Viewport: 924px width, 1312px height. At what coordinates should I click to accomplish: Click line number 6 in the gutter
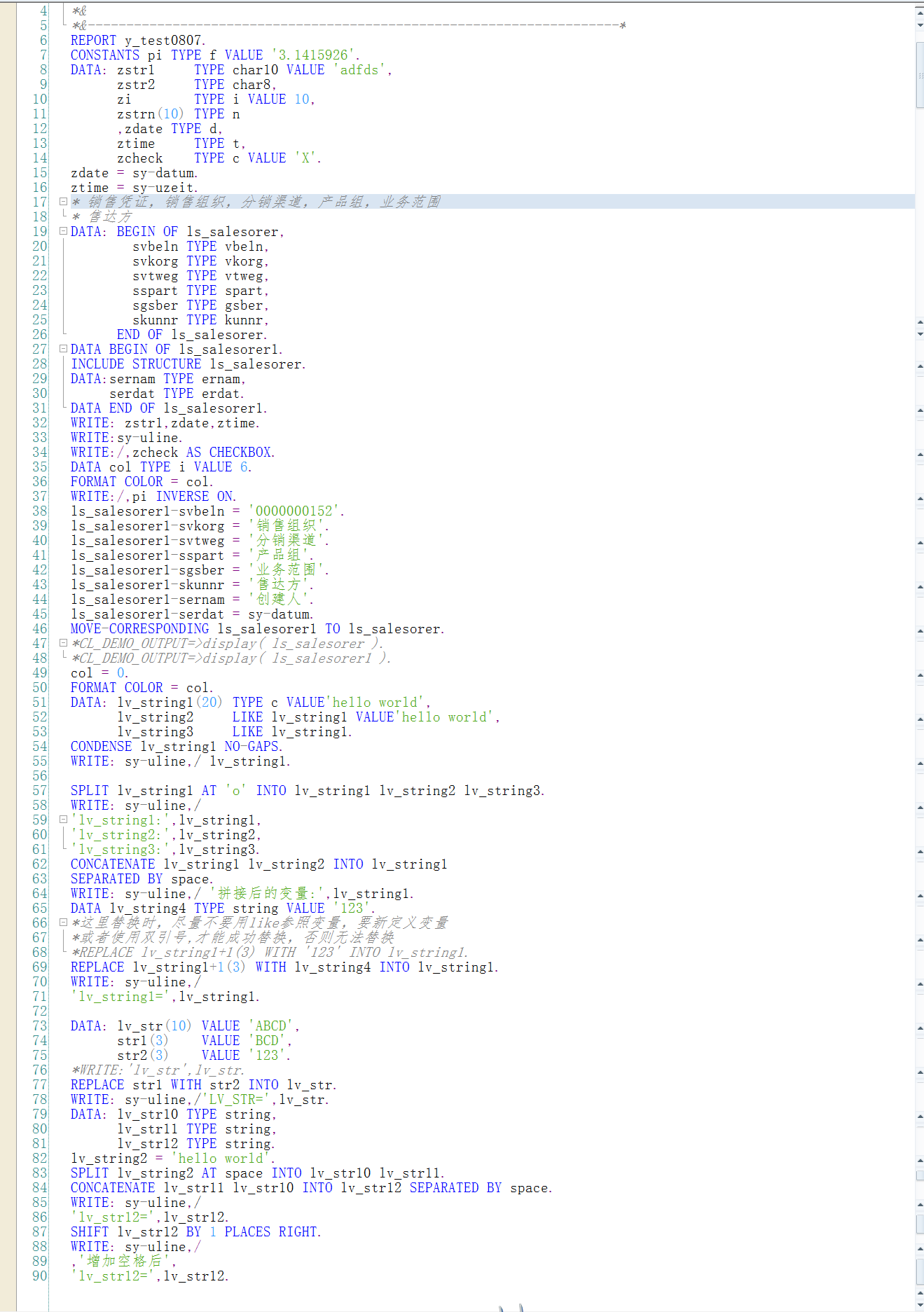click(x=43, y=41)
